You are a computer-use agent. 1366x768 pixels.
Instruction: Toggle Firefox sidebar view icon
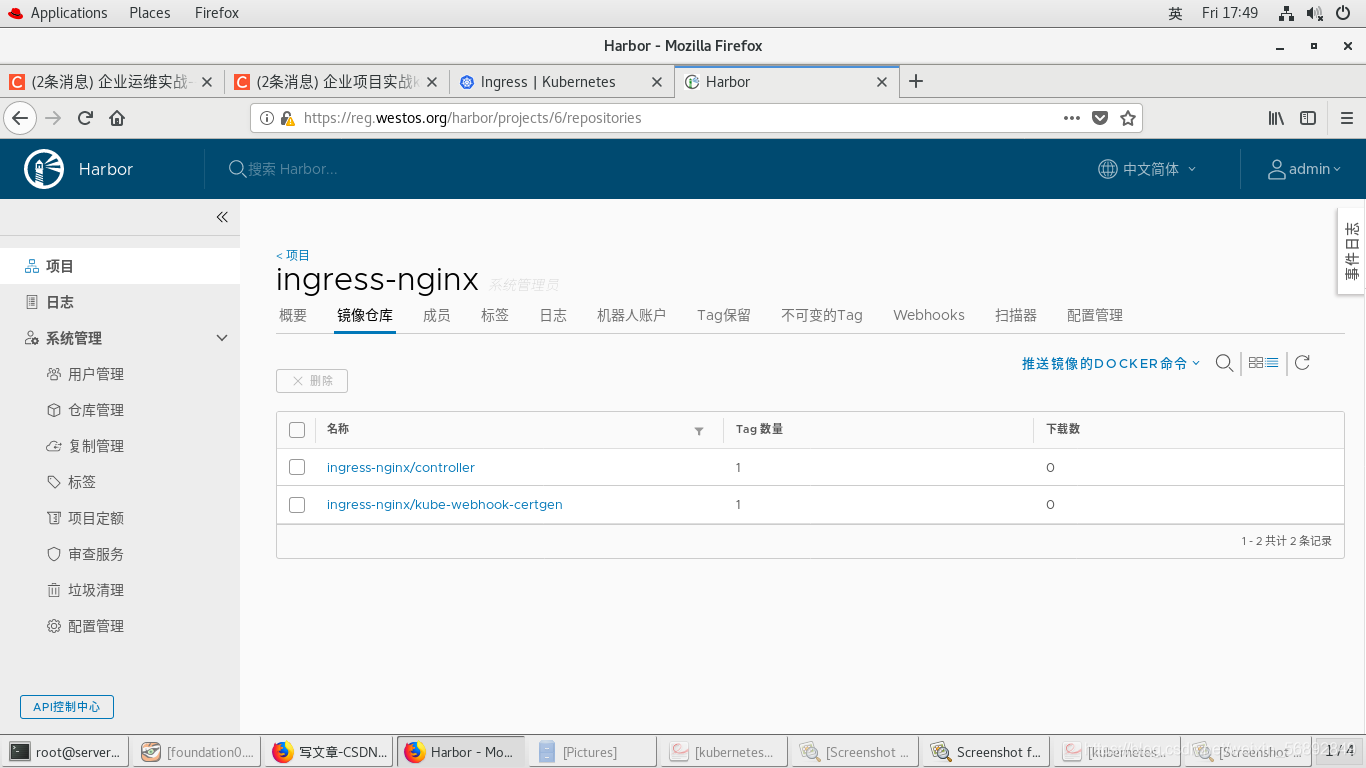point(1308,118)
